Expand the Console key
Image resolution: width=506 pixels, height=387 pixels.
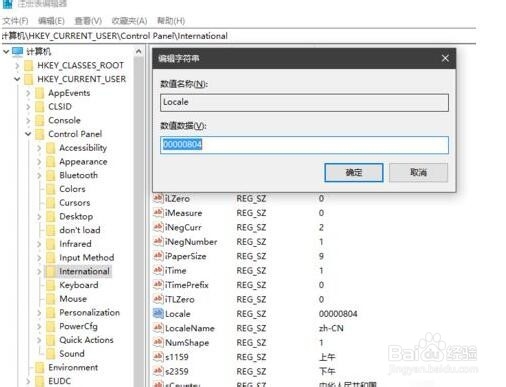pyautogui.click(x=28, y=120)
